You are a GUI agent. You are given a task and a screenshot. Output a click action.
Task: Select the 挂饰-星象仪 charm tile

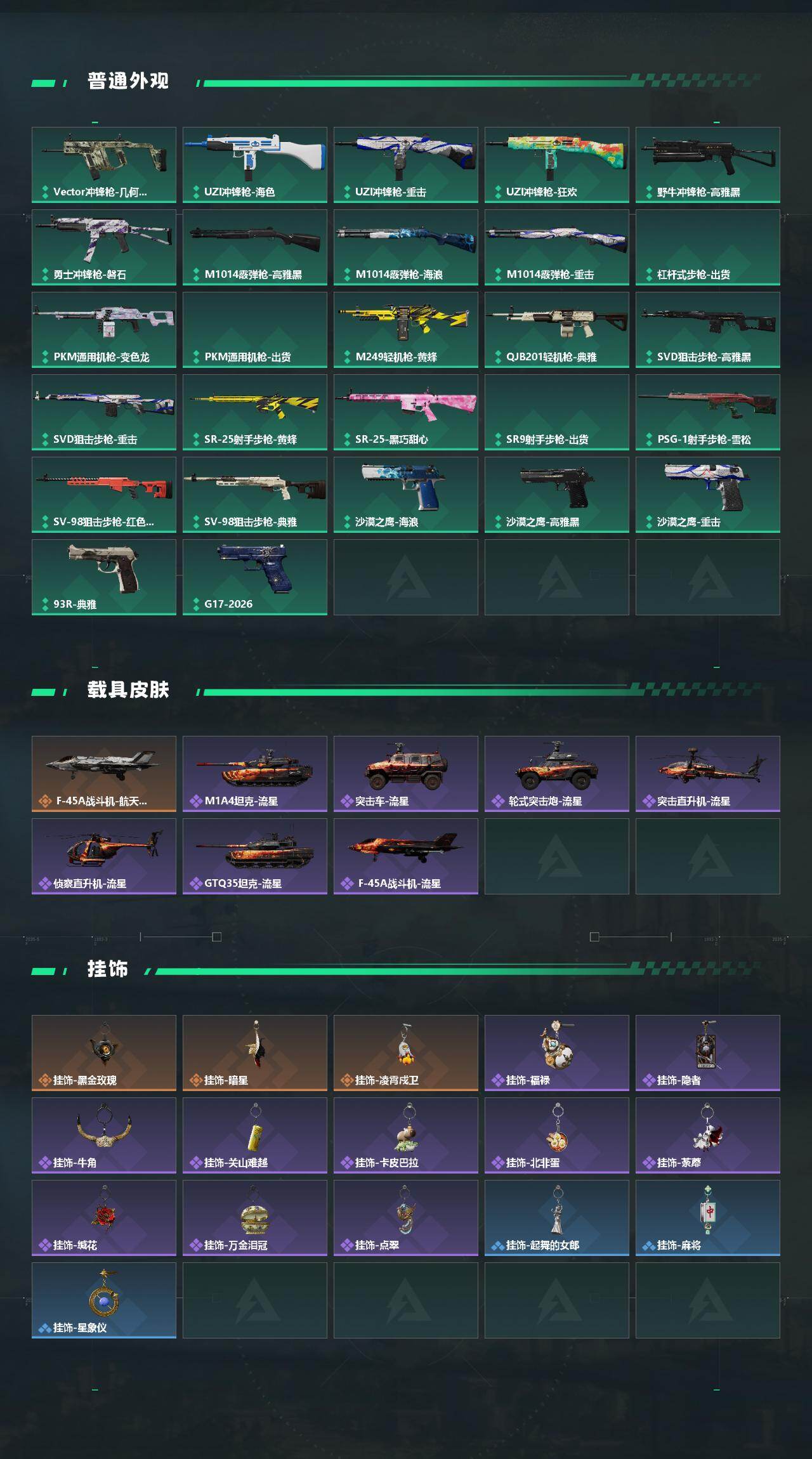pyautogui.click(x=104, y=1300)
